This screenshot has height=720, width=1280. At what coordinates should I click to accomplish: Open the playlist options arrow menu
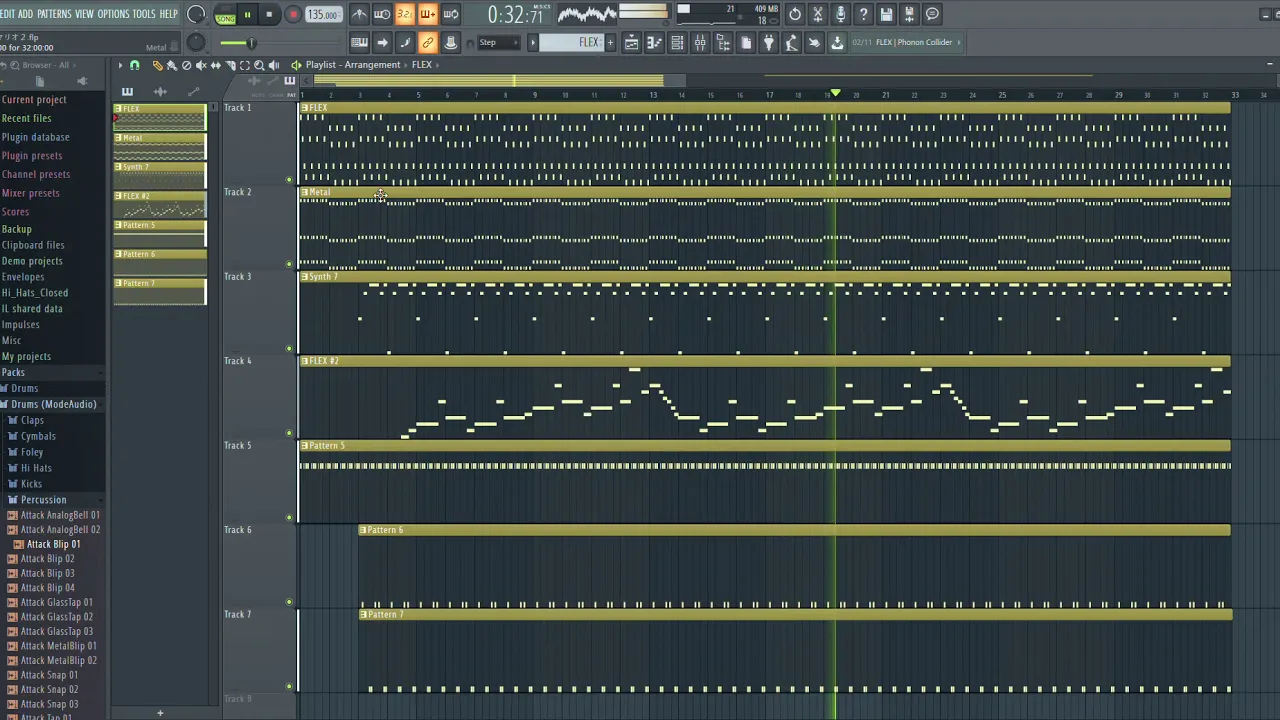click(x=120, y=65)
